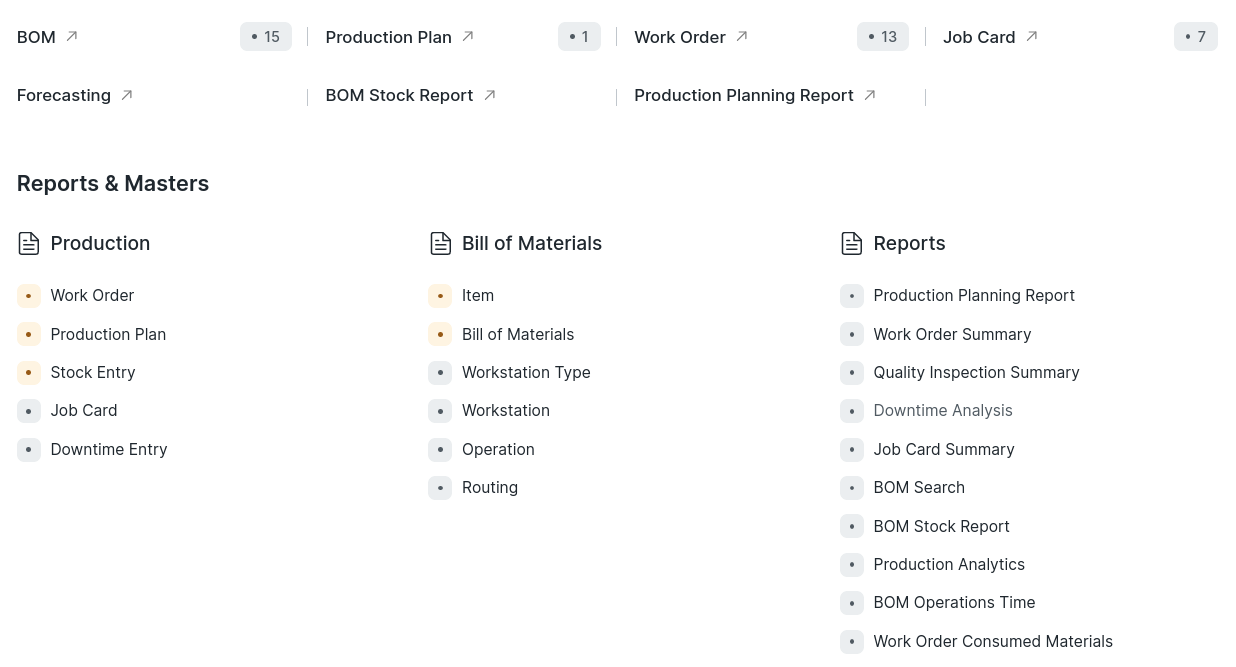1236x667 pixels.
Task: Click the gray dot beside Production Analytics
Action: [x=852, y=565]
